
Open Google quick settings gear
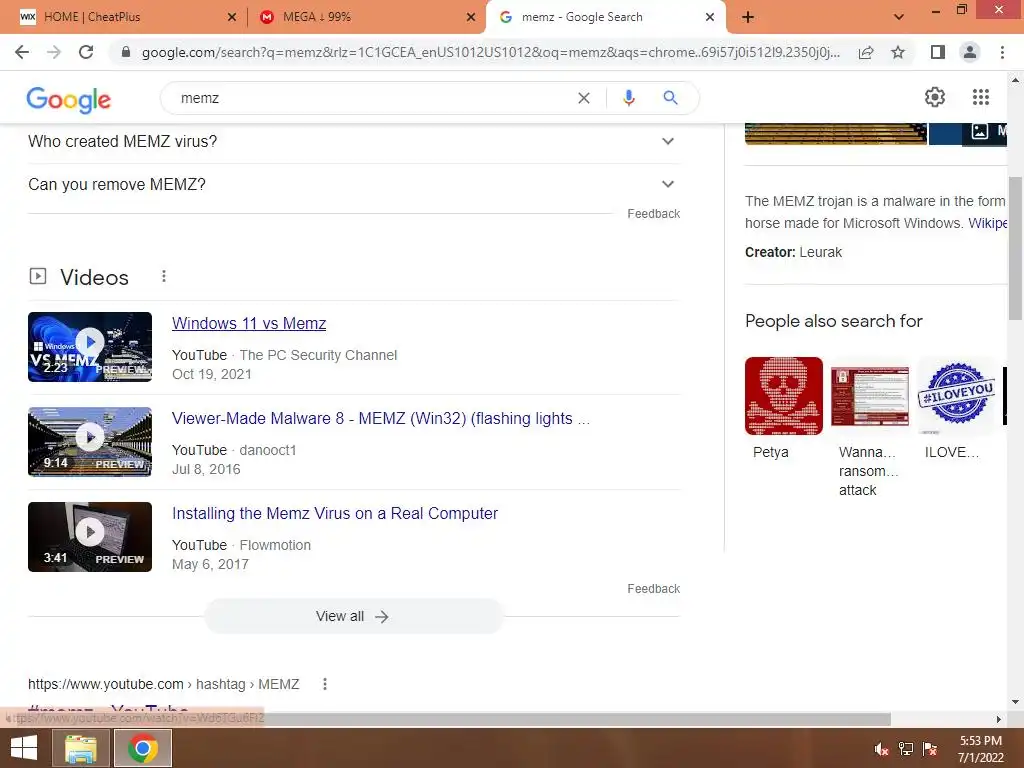[935, 97]
